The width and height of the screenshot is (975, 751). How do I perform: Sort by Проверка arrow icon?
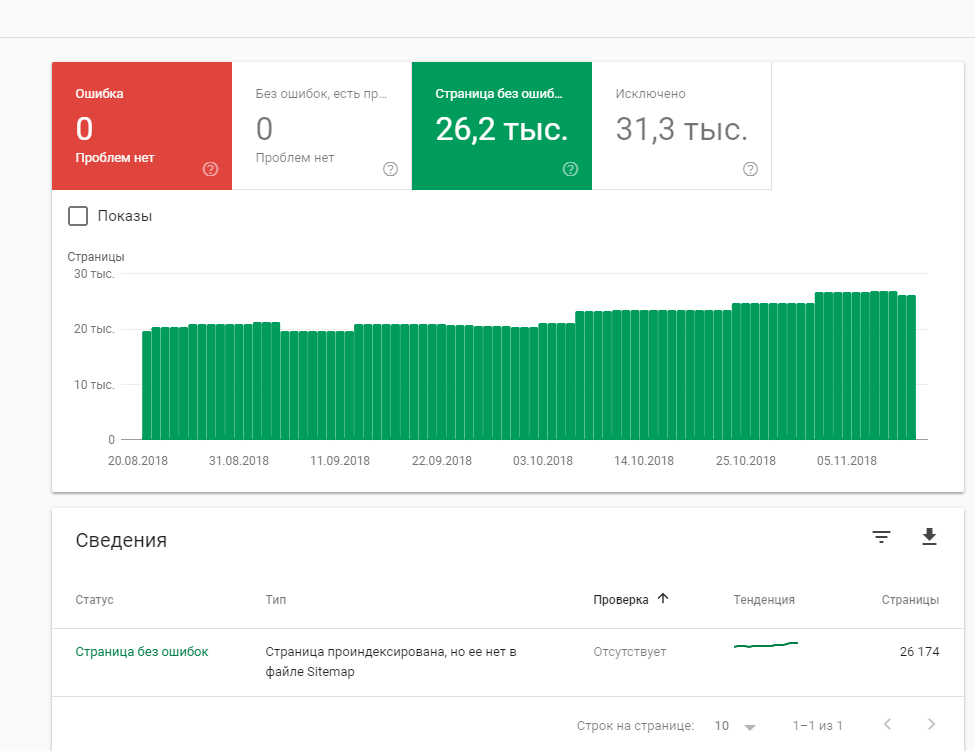pos(663,599)
